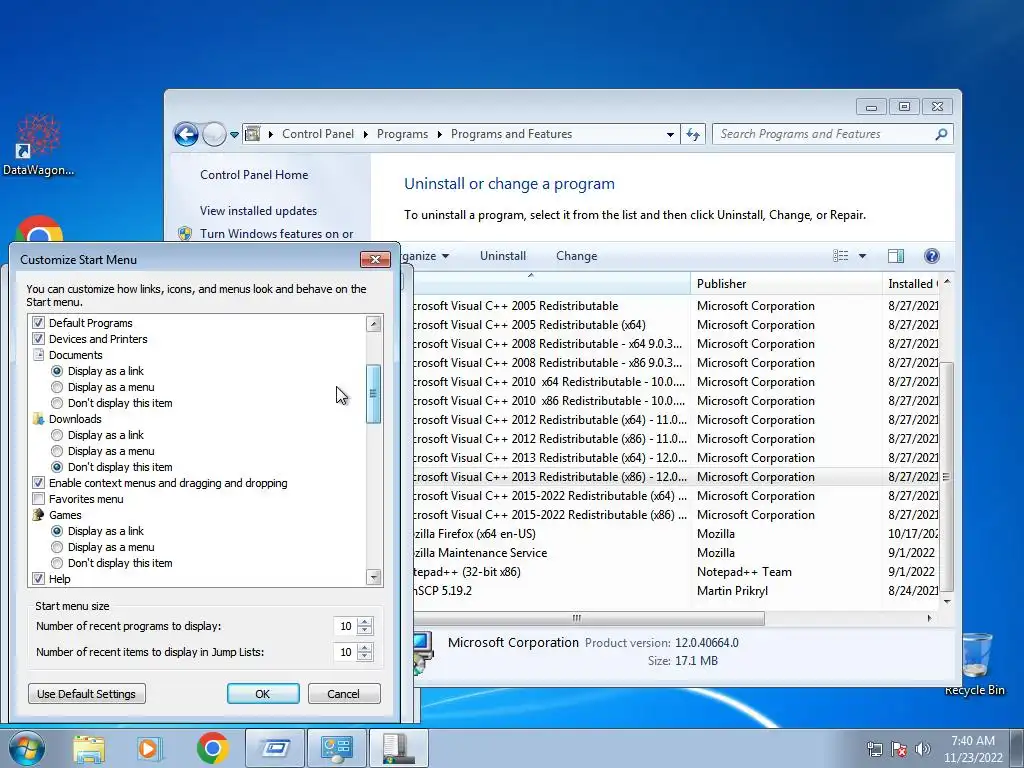Click Uninstall in the toolbar
1024x768 pixels.
click(503, 256)
